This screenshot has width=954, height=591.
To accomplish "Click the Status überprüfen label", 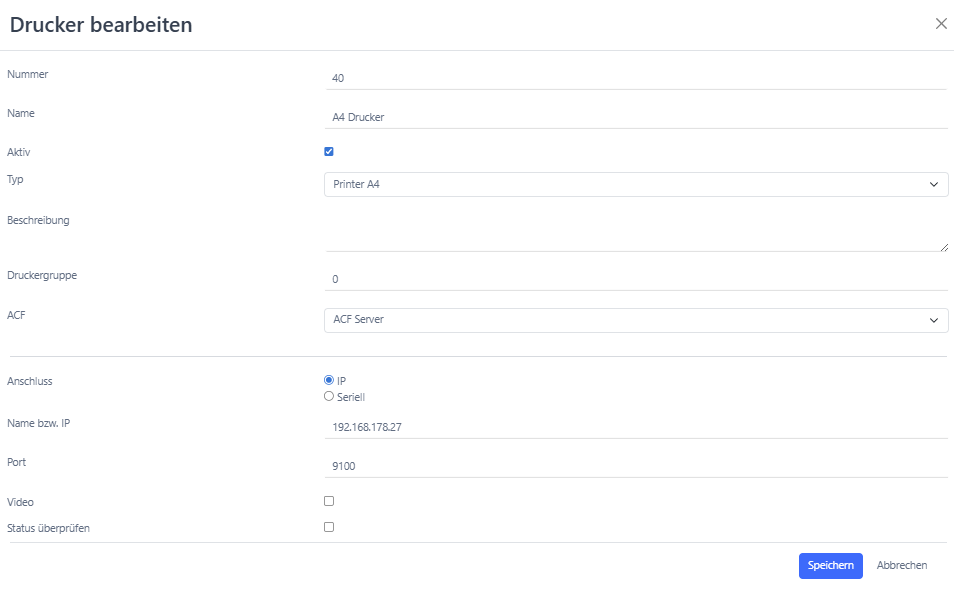I will click(x=48, y=528).
